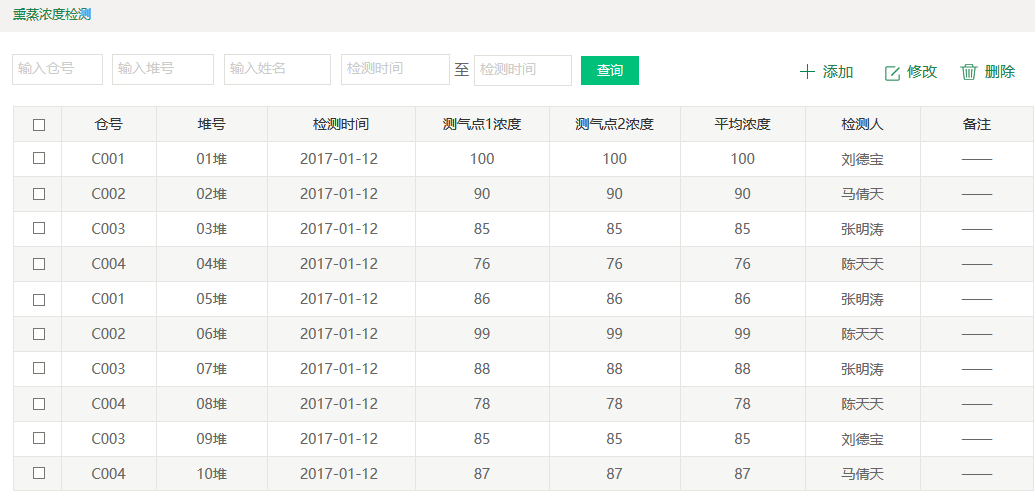Select the 02堆 cell
Viewport: 1035px width, 495px height.
coord(212,194)
